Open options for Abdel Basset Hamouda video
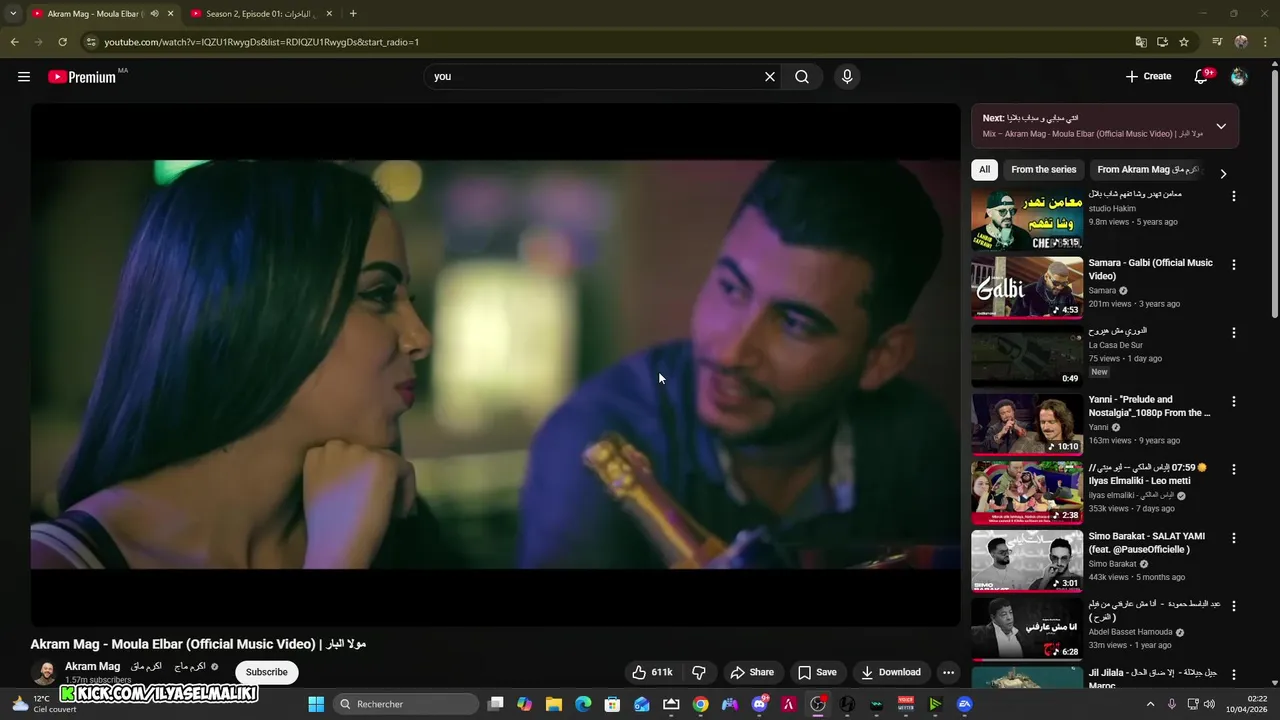Viewport: 1280px width, 720px height. point(1234,606)
